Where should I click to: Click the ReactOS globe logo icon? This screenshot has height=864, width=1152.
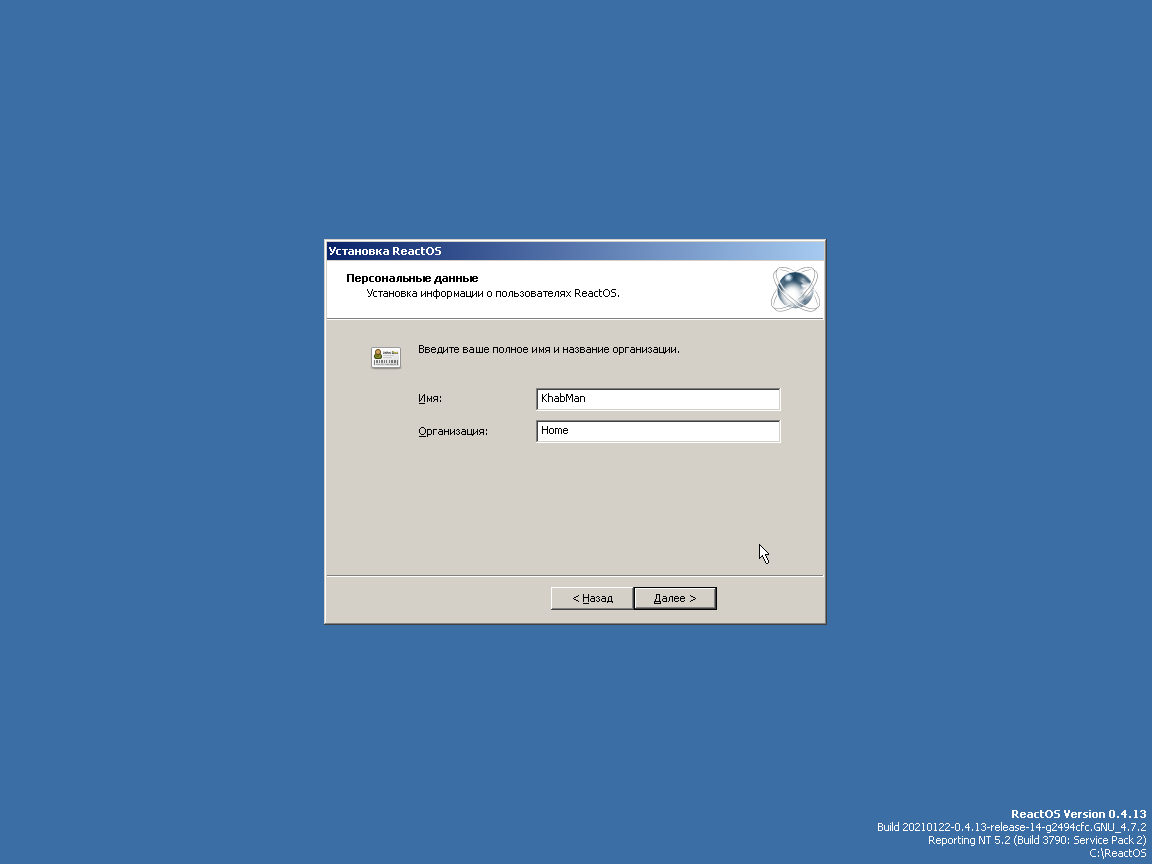pos(795,289)
